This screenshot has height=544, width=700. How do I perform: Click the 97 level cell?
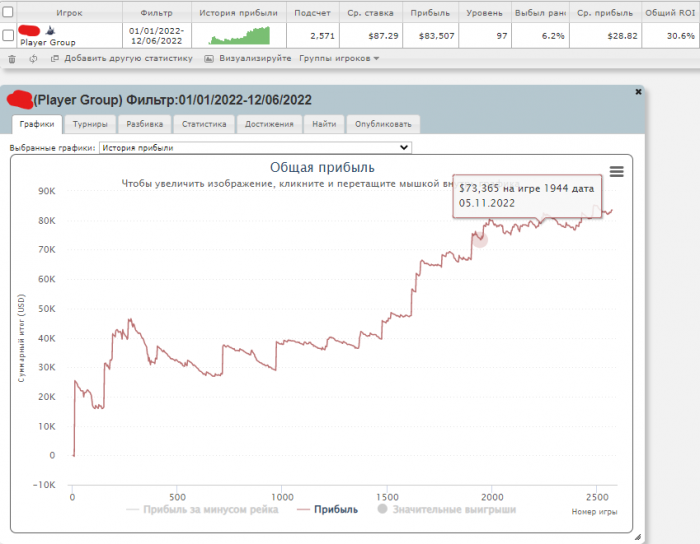coord(485,36)
